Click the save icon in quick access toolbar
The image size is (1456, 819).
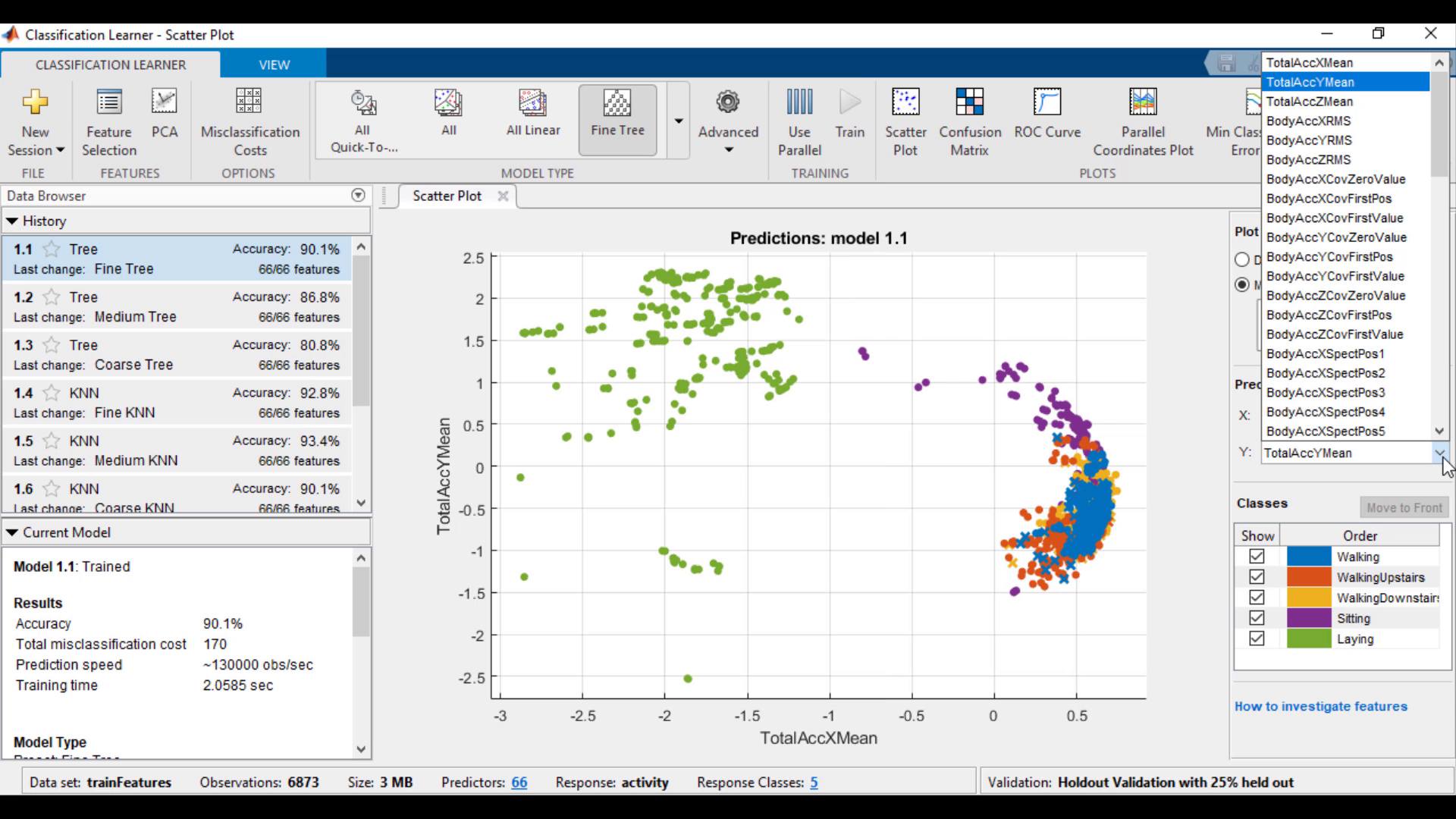(x=1226, y=64)
